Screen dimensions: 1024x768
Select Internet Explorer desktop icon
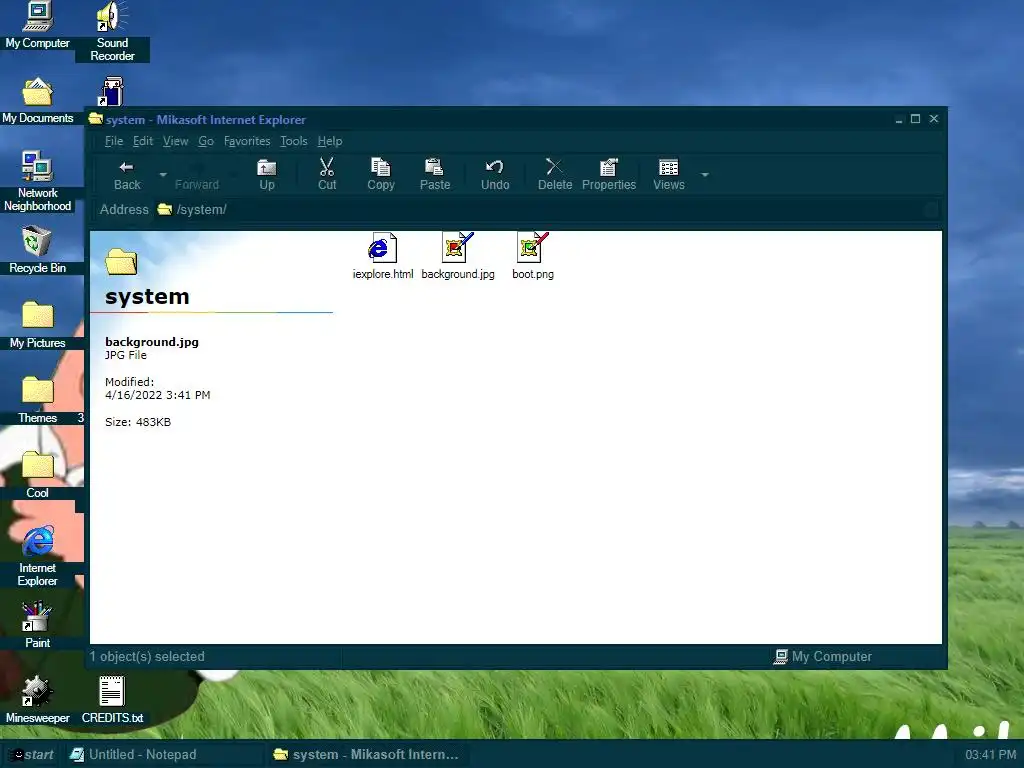pyautogui.click(x=37, y=556)
